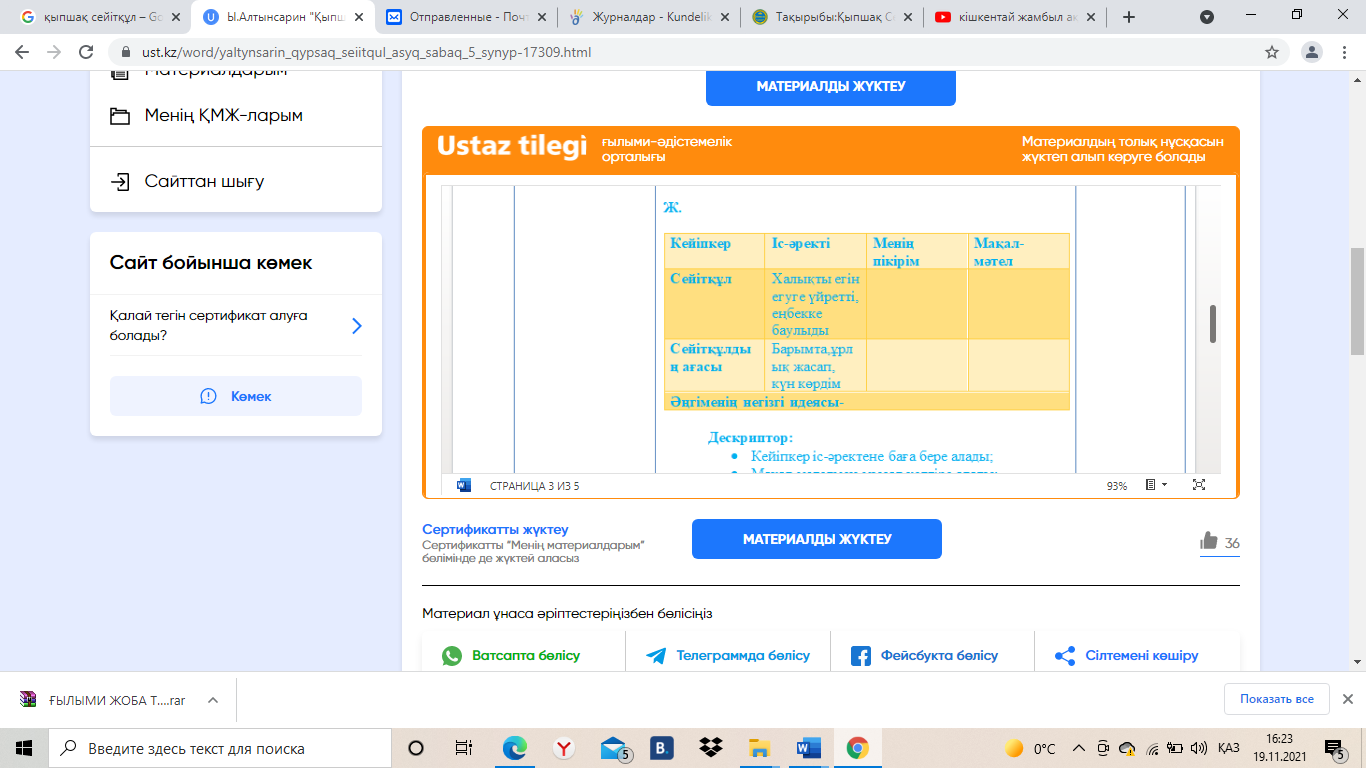Click the Сайттан шығу exit icon
Viewport: 1366px width, 768px height.
pos(120,181)
